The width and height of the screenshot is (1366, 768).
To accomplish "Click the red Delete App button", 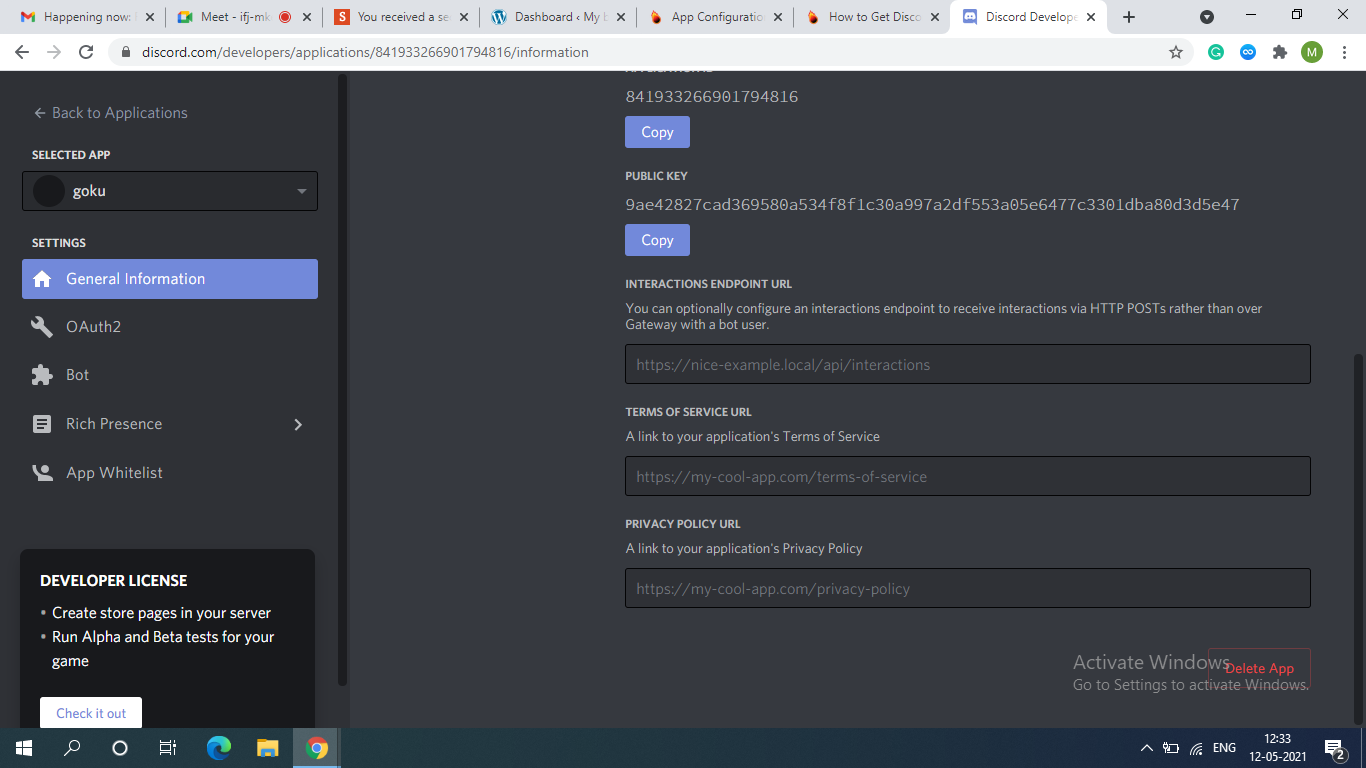I will tap(1259, 668).
